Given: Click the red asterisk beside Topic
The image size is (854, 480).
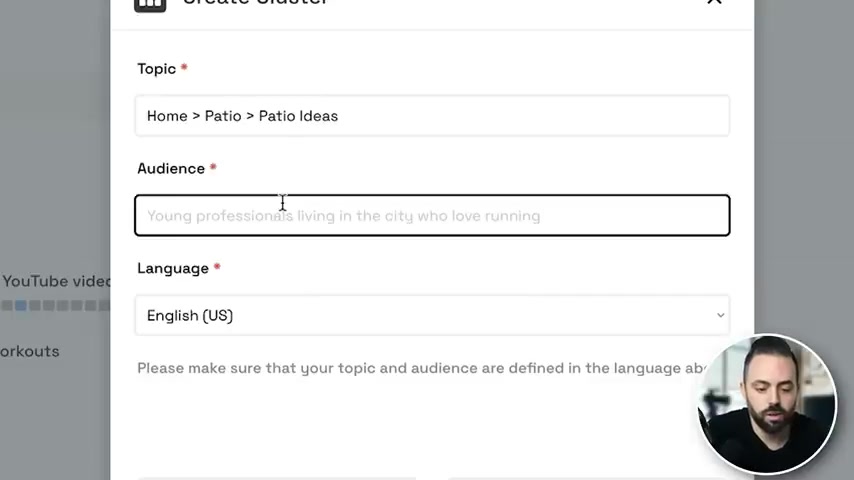Looking at the screenshot, I should (184, 67).
